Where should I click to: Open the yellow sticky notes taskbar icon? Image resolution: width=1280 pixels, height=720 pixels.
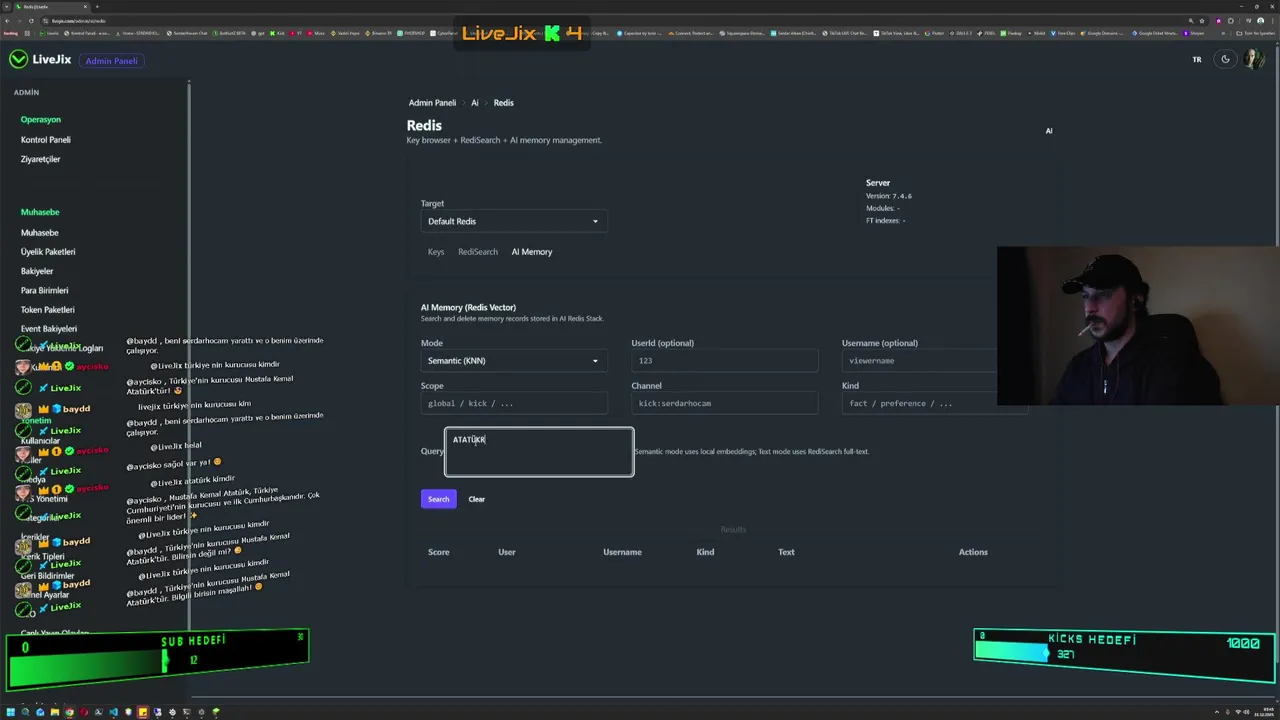[142, 712]
